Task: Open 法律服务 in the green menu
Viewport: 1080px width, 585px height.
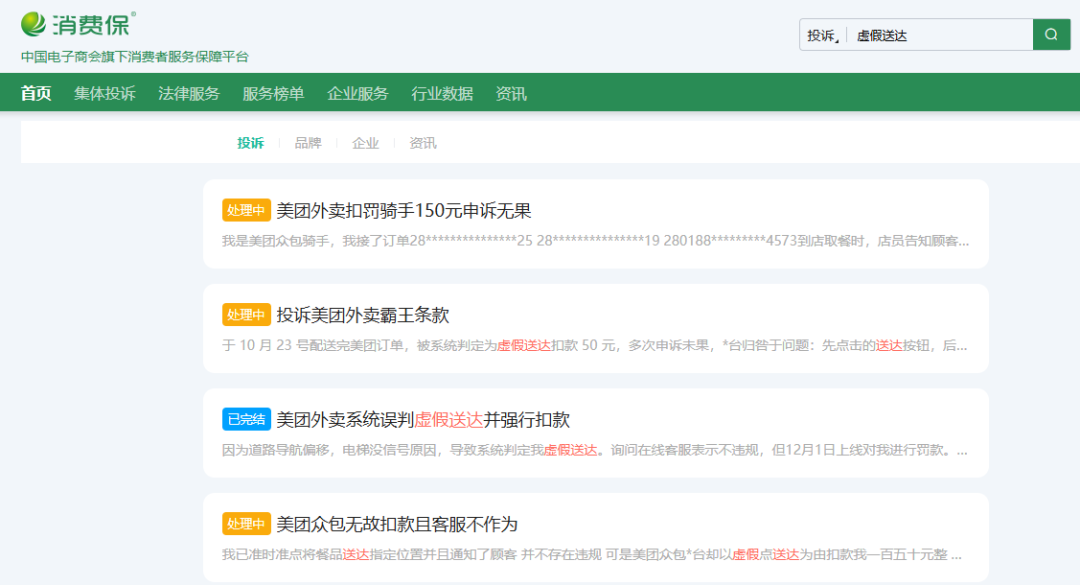Action: [x=189, y=93]
